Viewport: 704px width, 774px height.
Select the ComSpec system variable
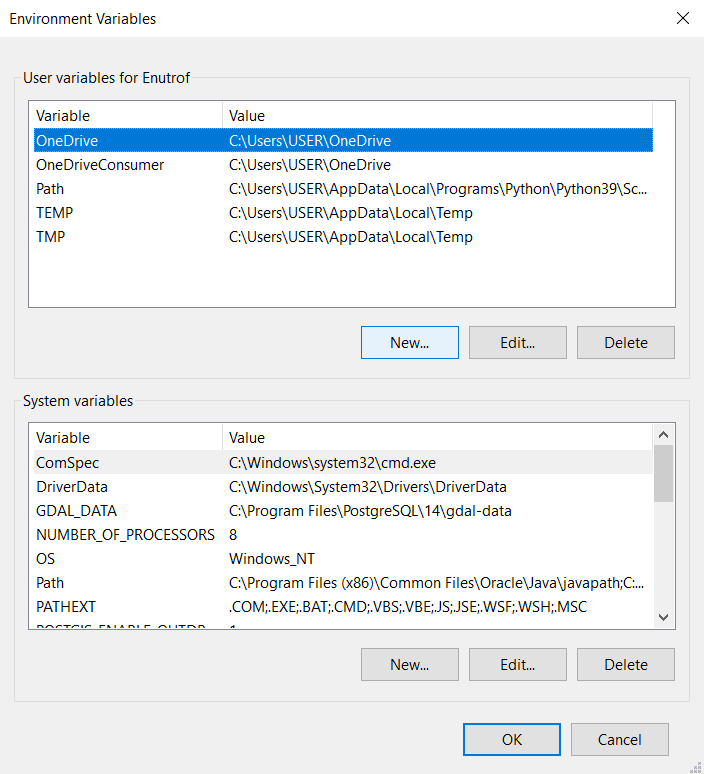coord(343,463)
